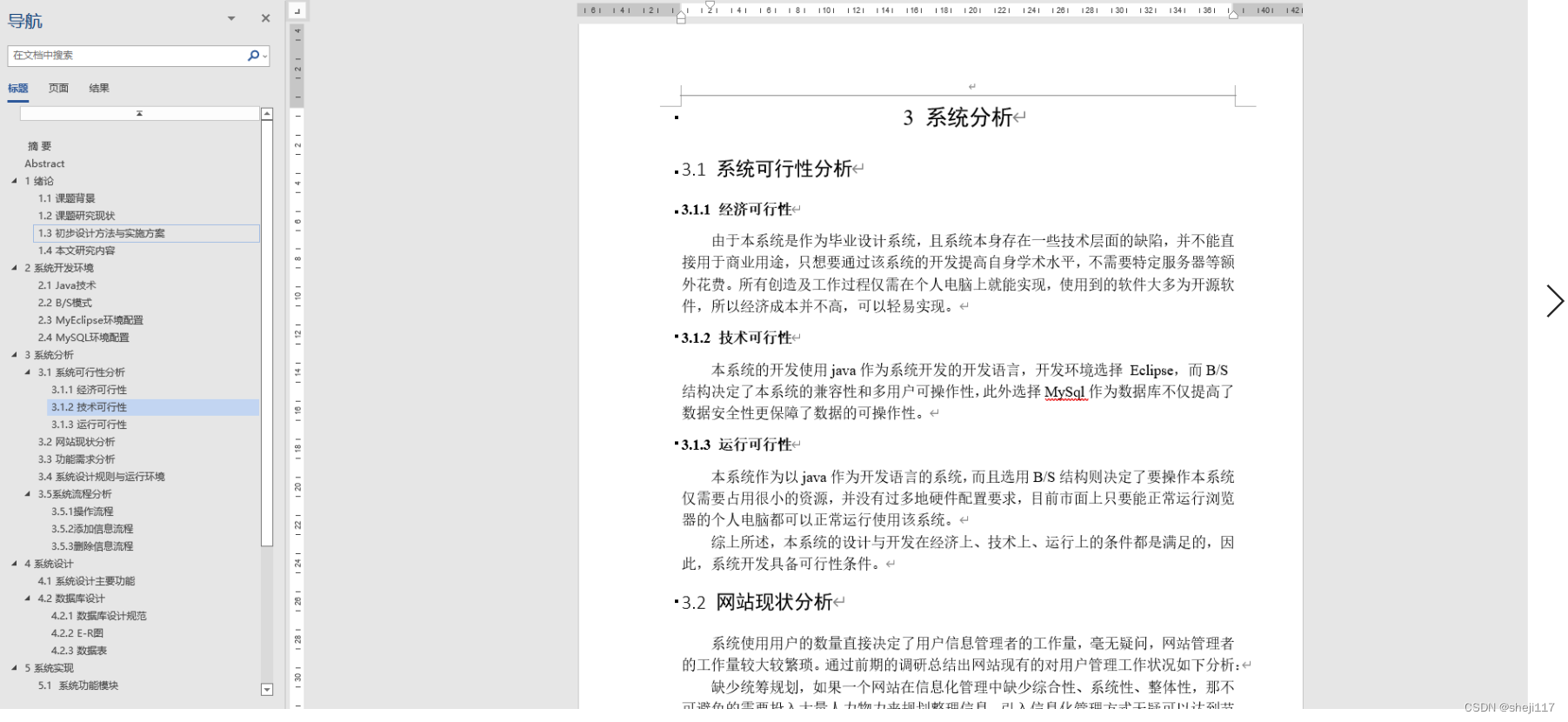
Task: Switch to the 页面 tab
Action: [x=58, y=88]
